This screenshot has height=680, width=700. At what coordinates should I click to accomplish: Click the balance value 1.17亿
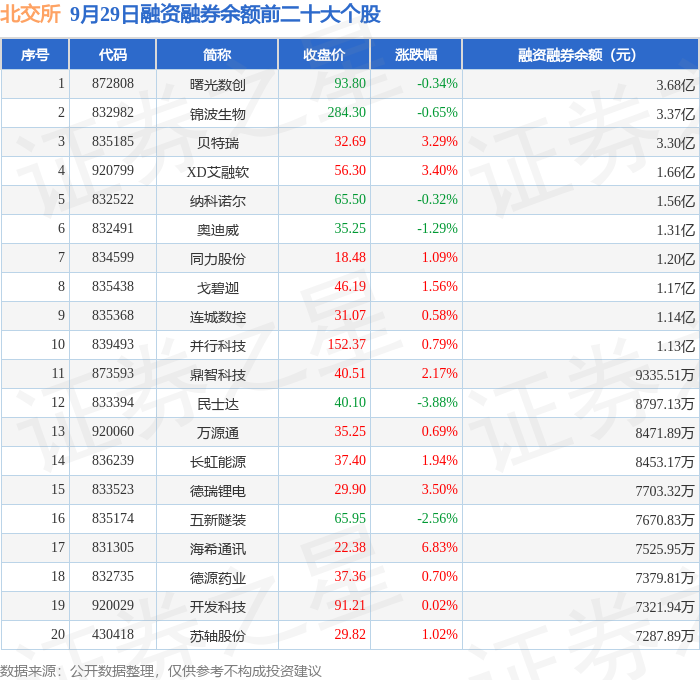(x=675, y=288)
